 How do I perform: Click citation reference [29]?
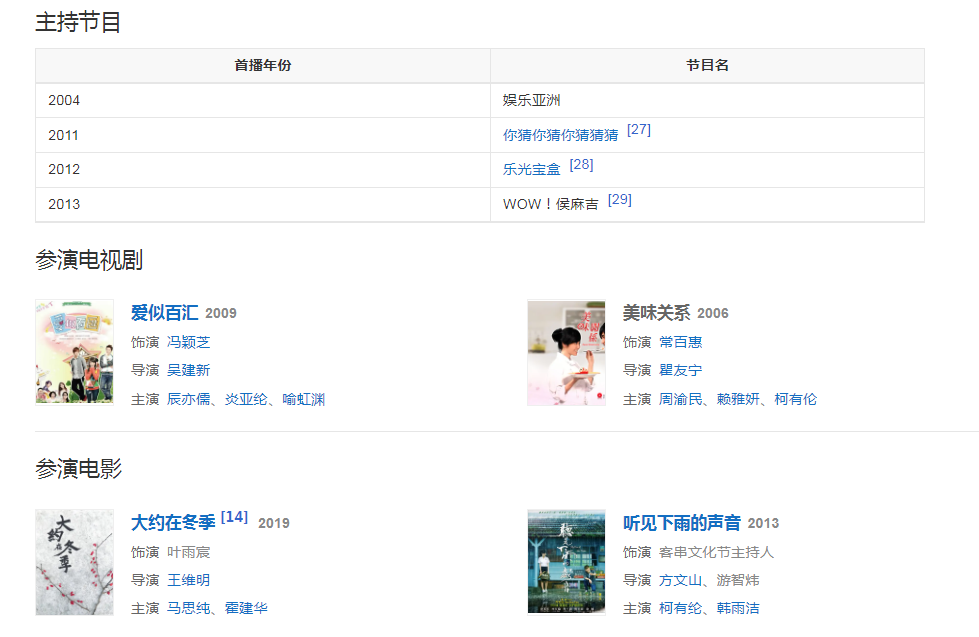[619, 199]
